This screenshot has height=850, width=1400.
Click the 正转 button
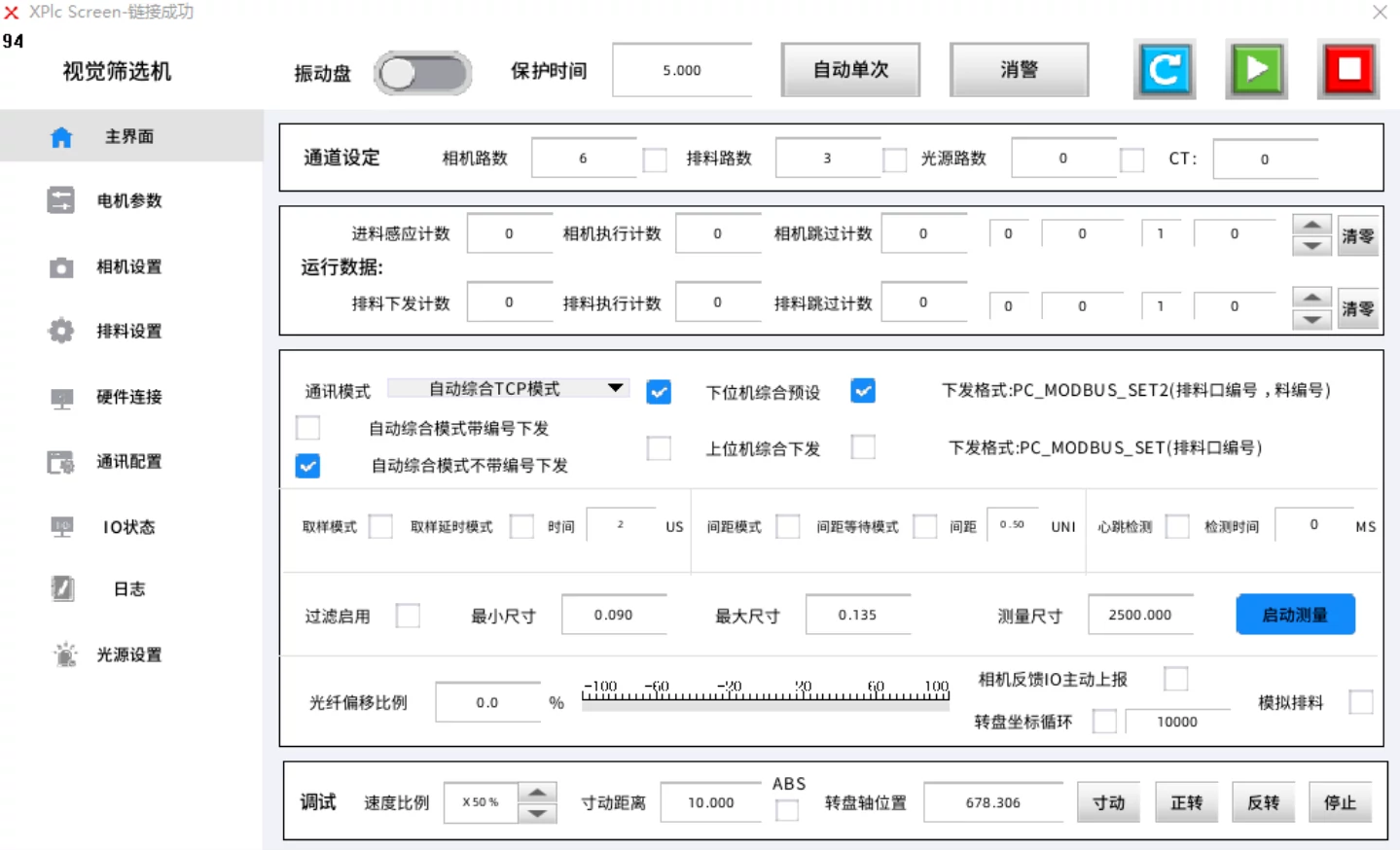click(1186, 802)
